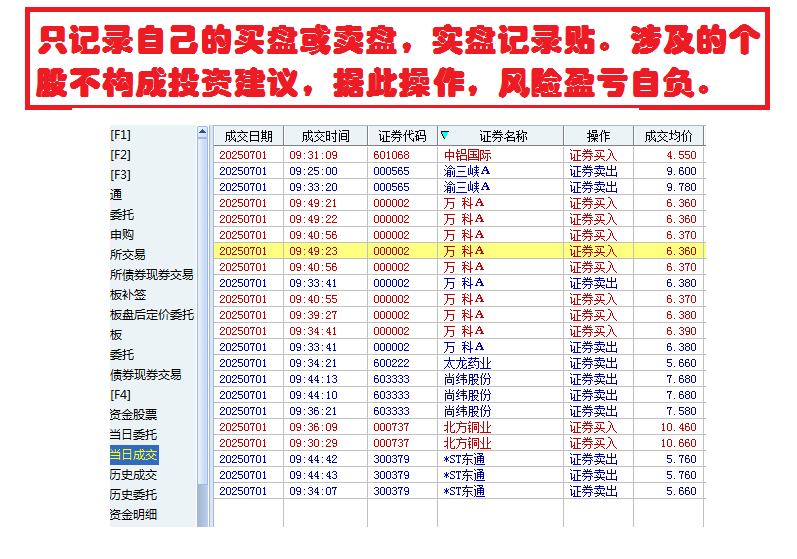
Task: Select the 万科A row at 09:49:21
Action: tap(459, 203)
